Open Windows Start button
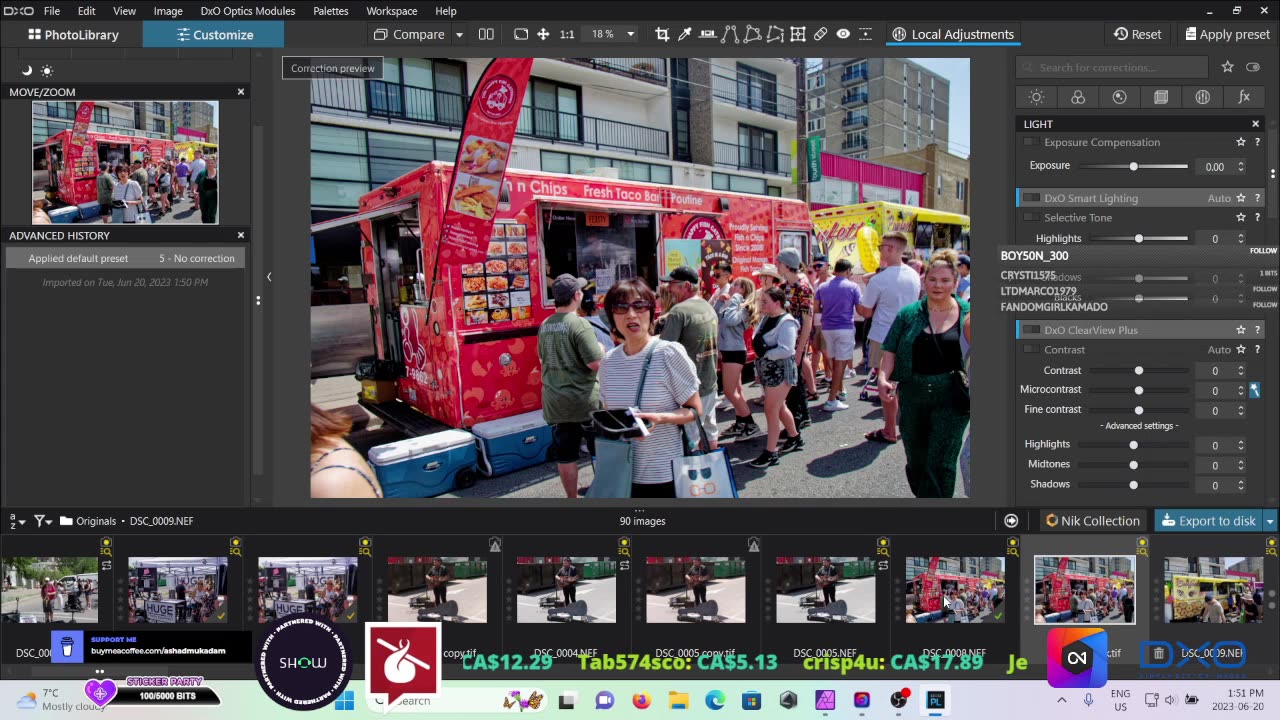Screen dimensions: 1280x720 point(345,701)
